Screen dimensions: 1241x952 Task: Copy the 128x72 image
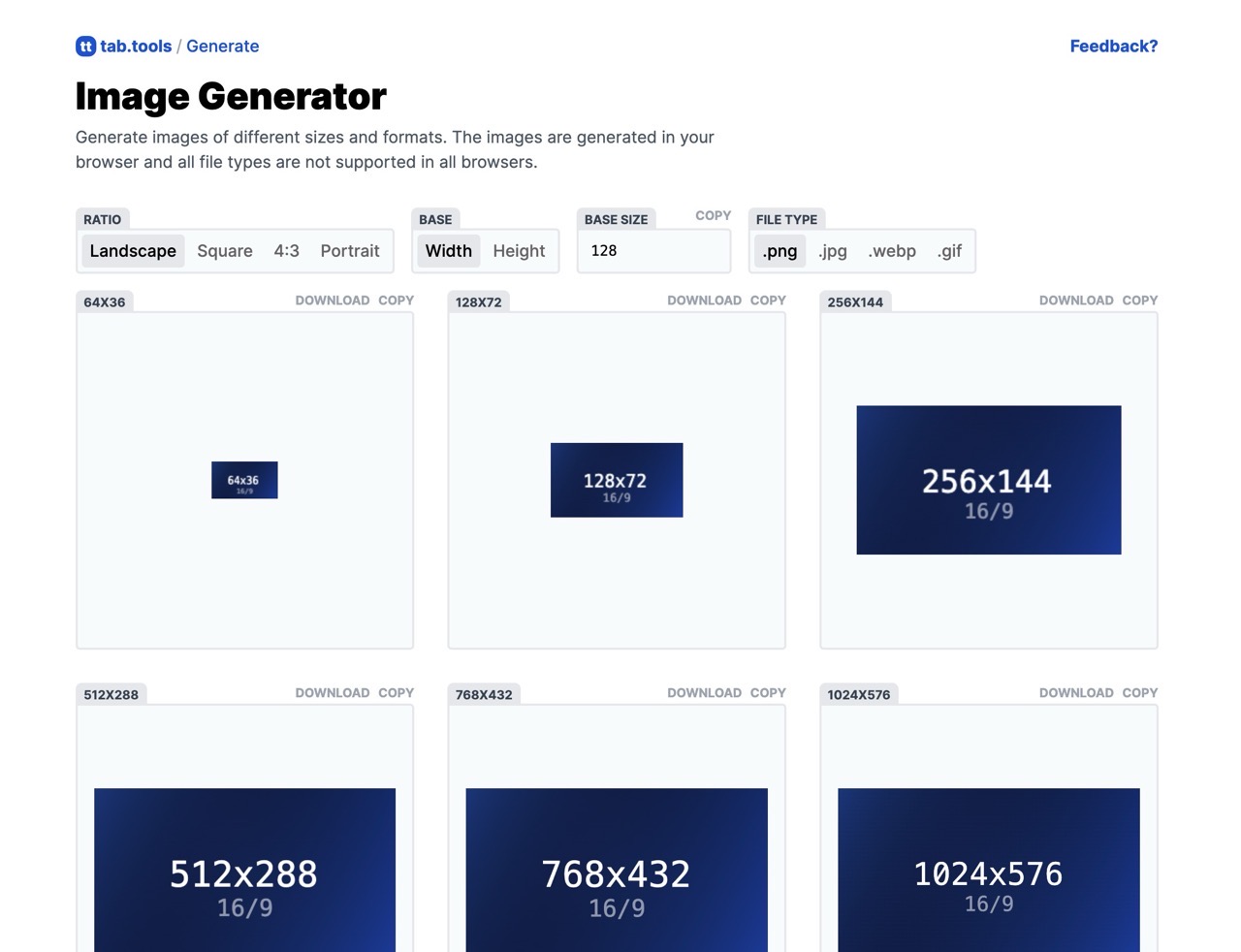click(768, 301)
